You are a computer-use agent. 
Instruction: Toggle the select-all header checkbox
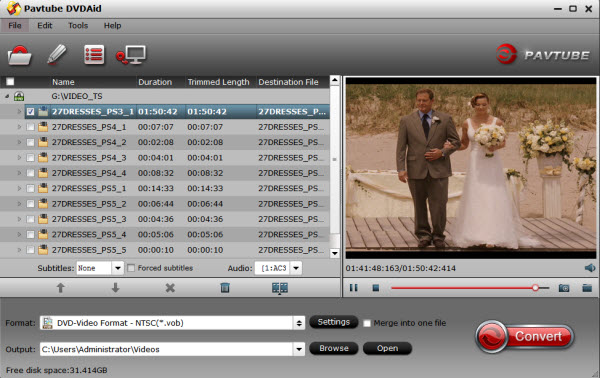10,81
